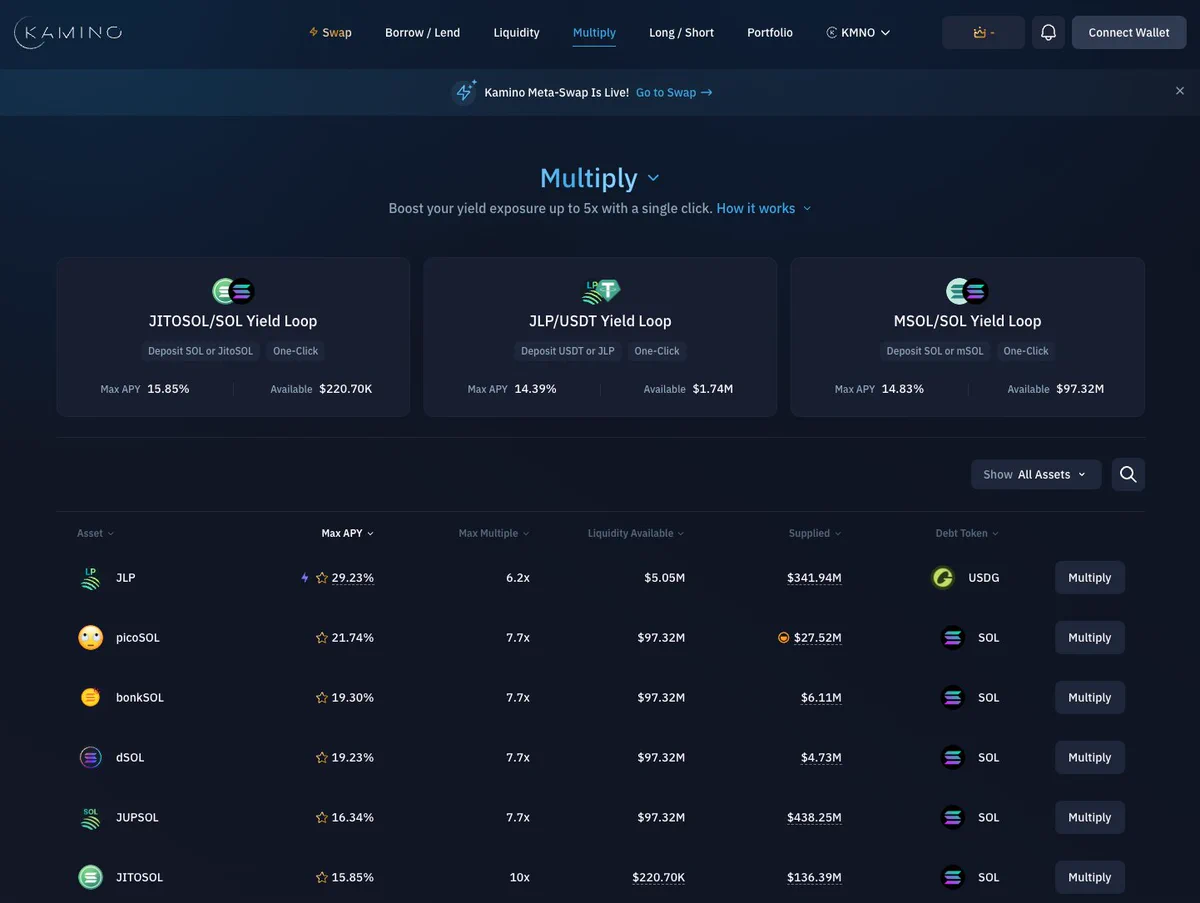Click the crown points button

coord(983,33)
